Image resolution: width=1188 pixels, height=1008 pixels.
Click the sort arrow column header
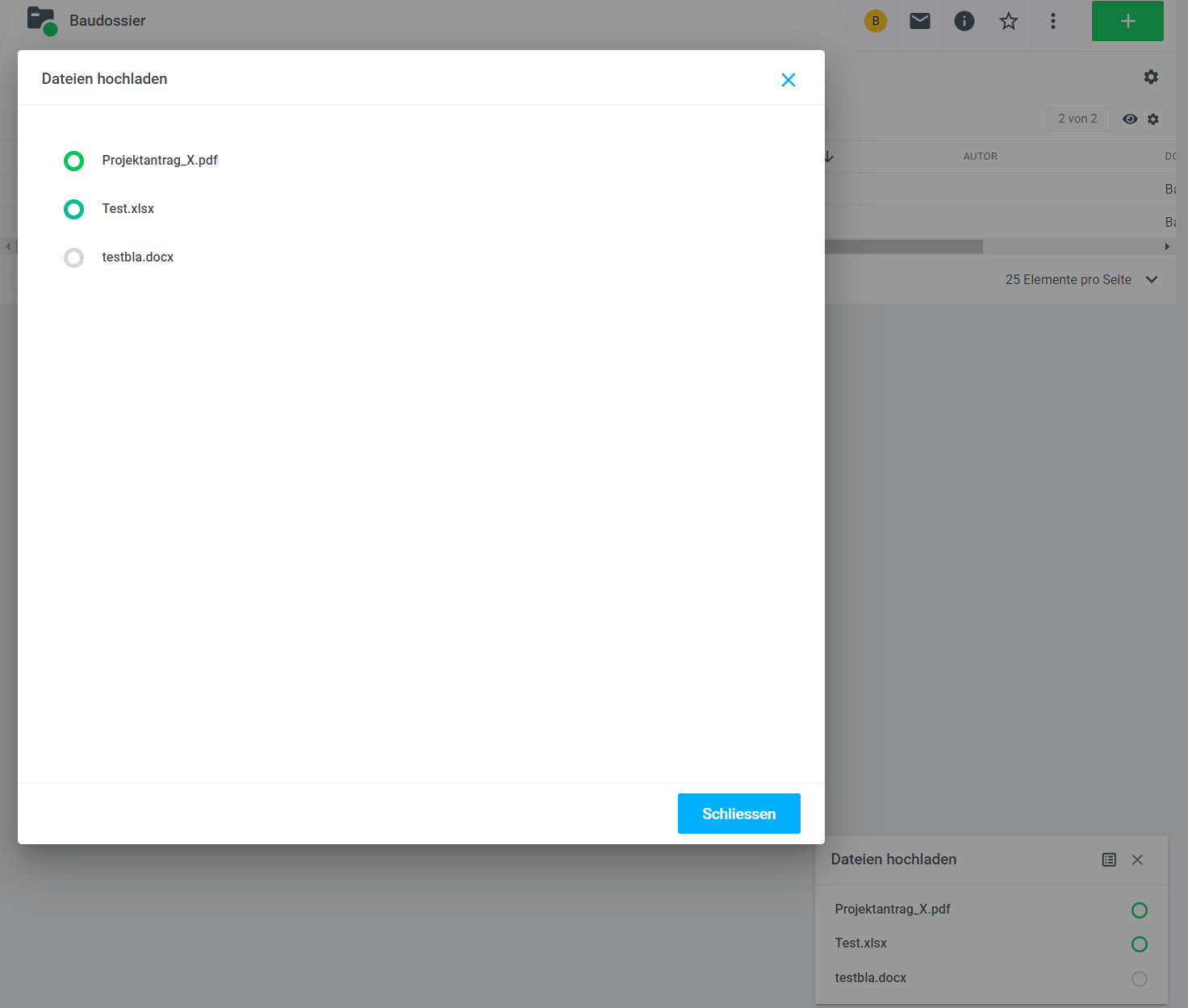point(829,157)
